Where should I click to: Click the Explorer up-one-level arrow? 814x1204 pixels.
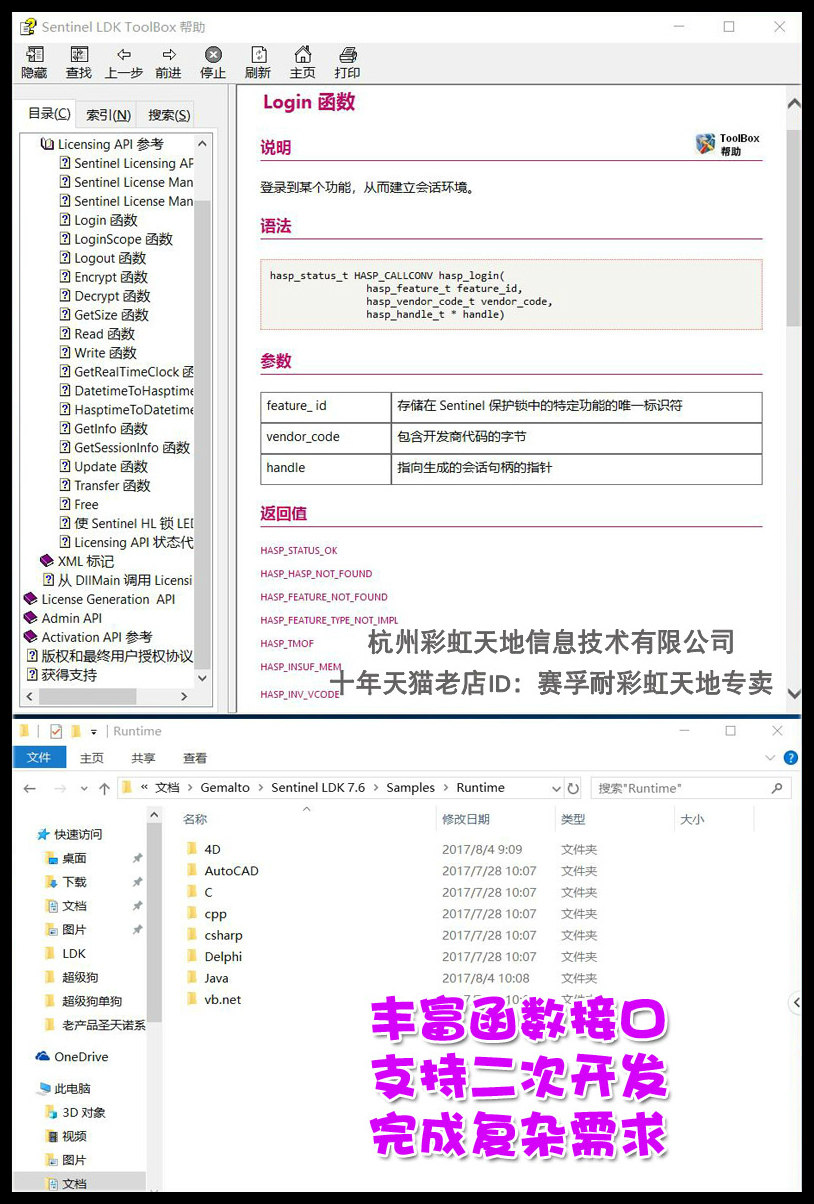point(104,788)
